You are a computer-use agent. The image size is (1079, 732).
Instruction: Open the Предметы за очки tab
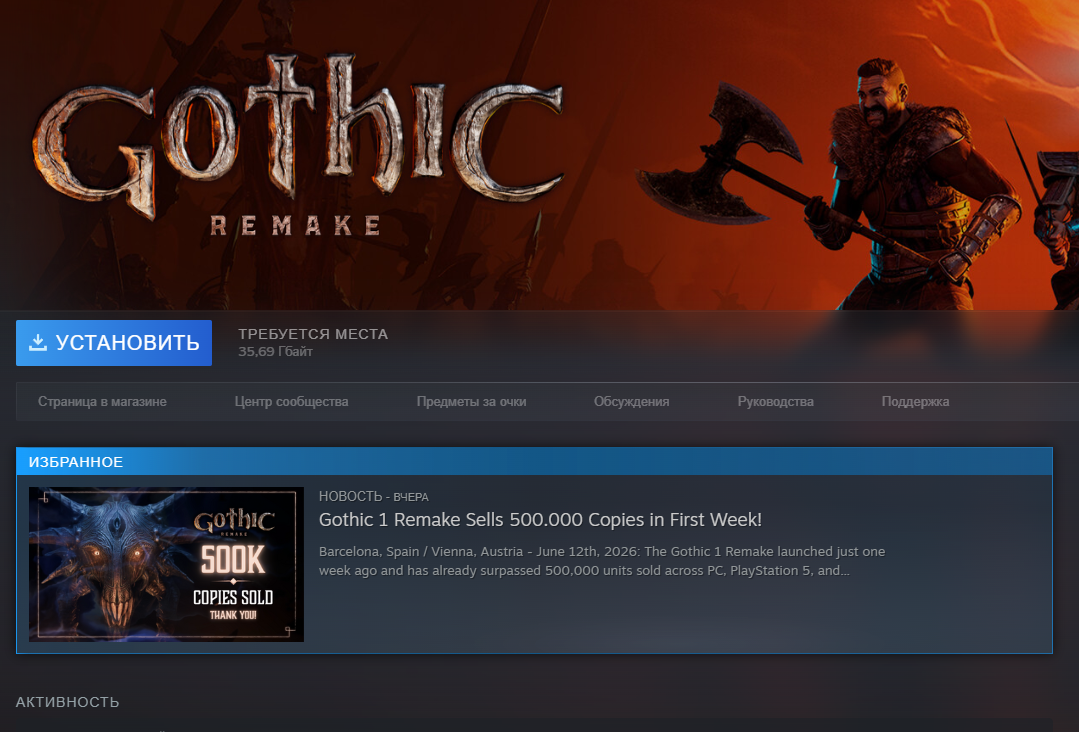pos(471,402)
